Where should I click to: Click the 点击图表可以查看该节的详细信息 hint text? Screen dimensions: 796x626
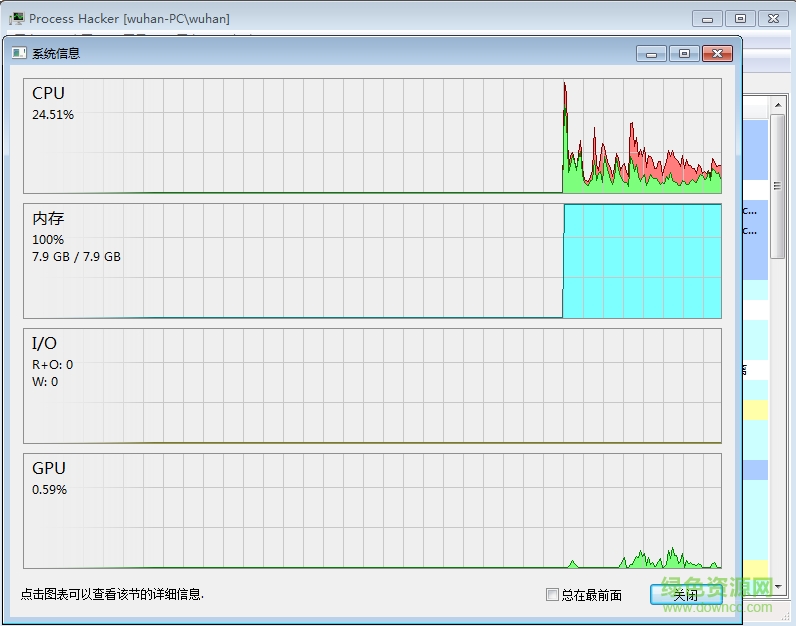pyautogui.click(x=112, y=594)
